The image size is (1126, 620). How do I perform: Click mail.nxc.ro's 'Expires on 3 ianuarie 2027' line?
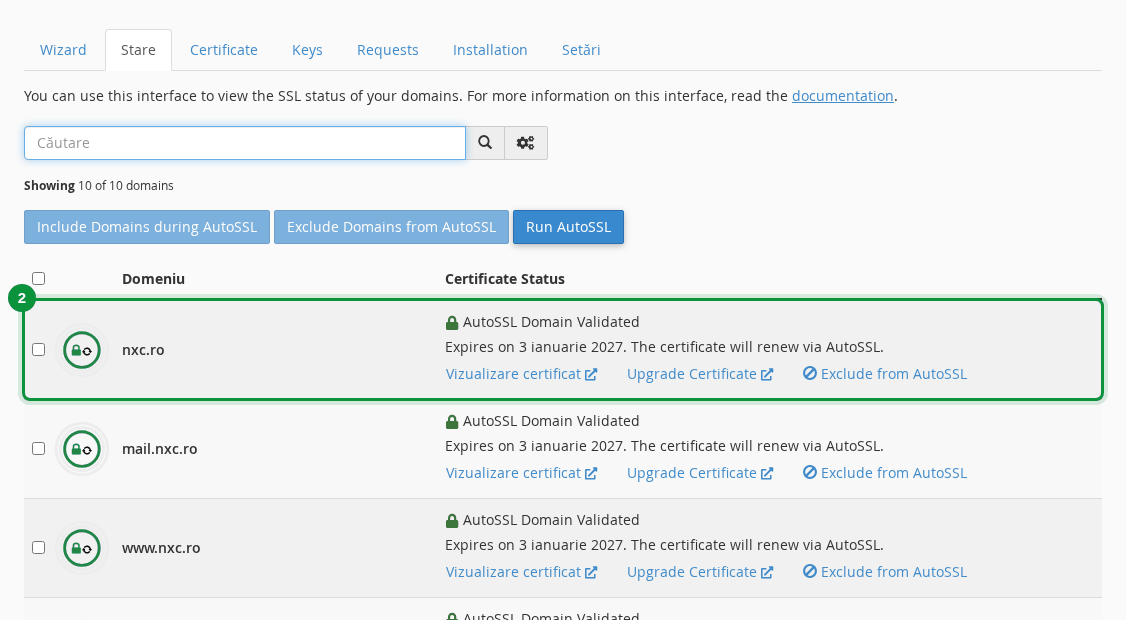[x=664, y=446]
